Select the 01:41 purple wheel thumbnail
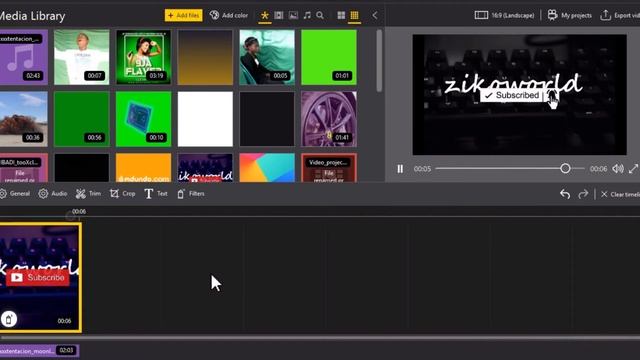The width and height of the screenshot is (640, 360). click(x=329, y=119)
